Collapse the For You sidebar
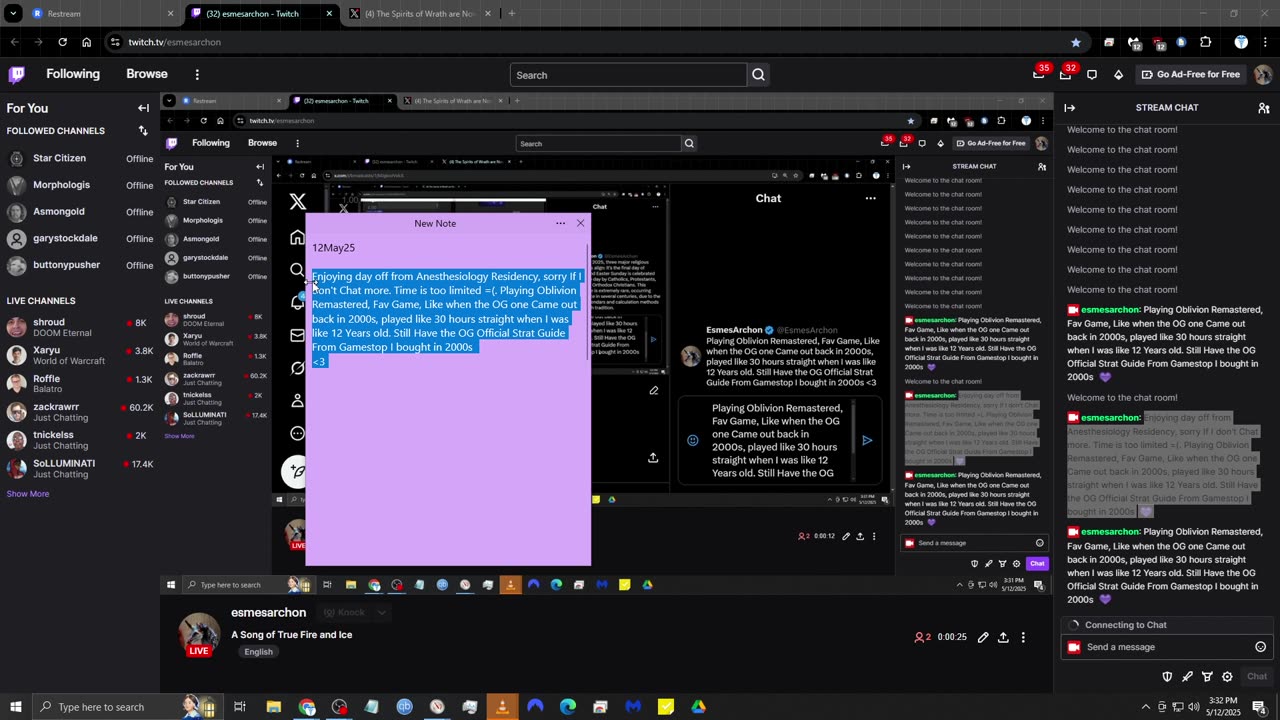This screenshot has height=720, width=1280. [143, 108]
